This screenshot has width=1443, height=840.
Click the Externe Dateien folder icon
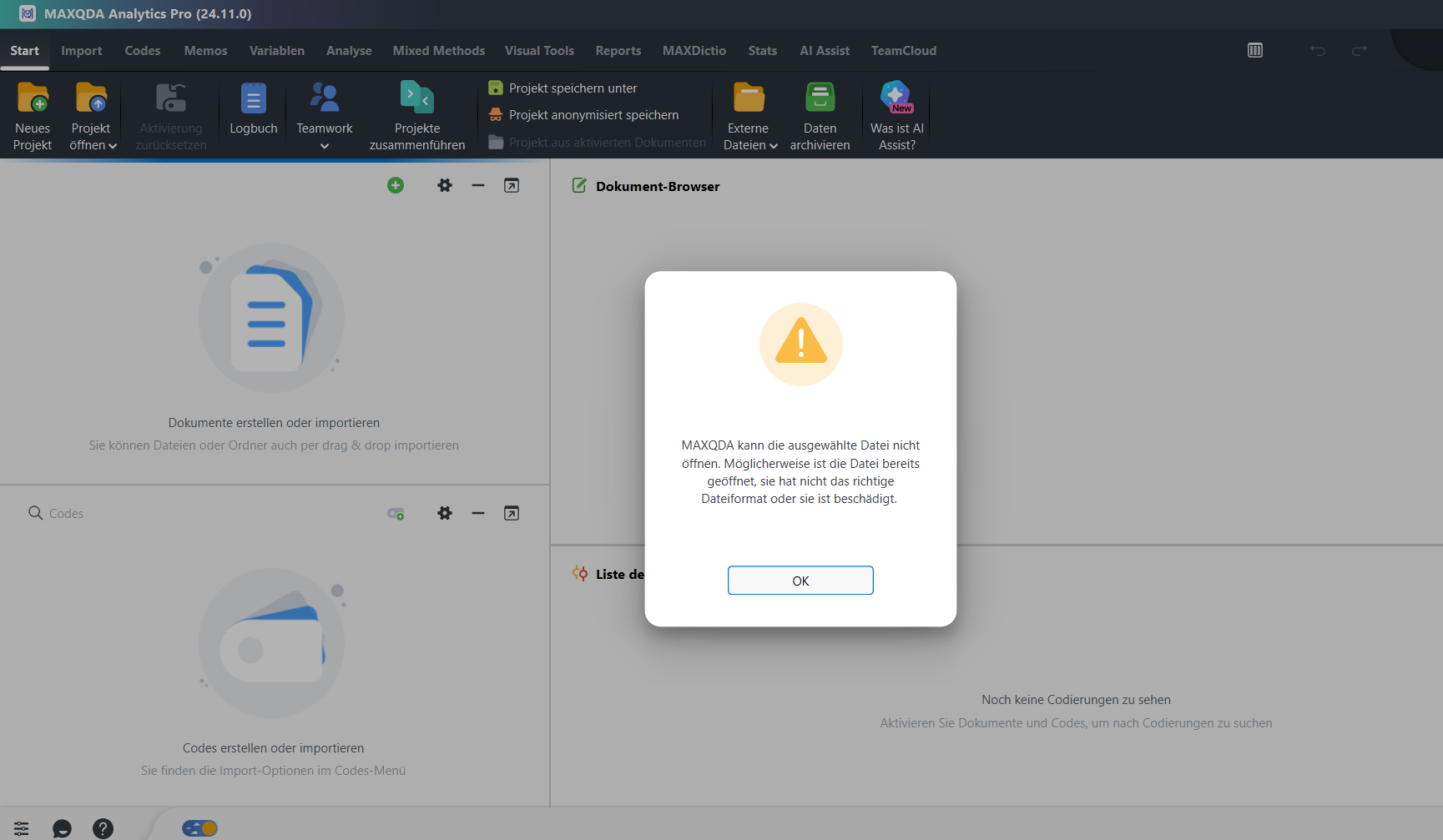tap(749, 98)
